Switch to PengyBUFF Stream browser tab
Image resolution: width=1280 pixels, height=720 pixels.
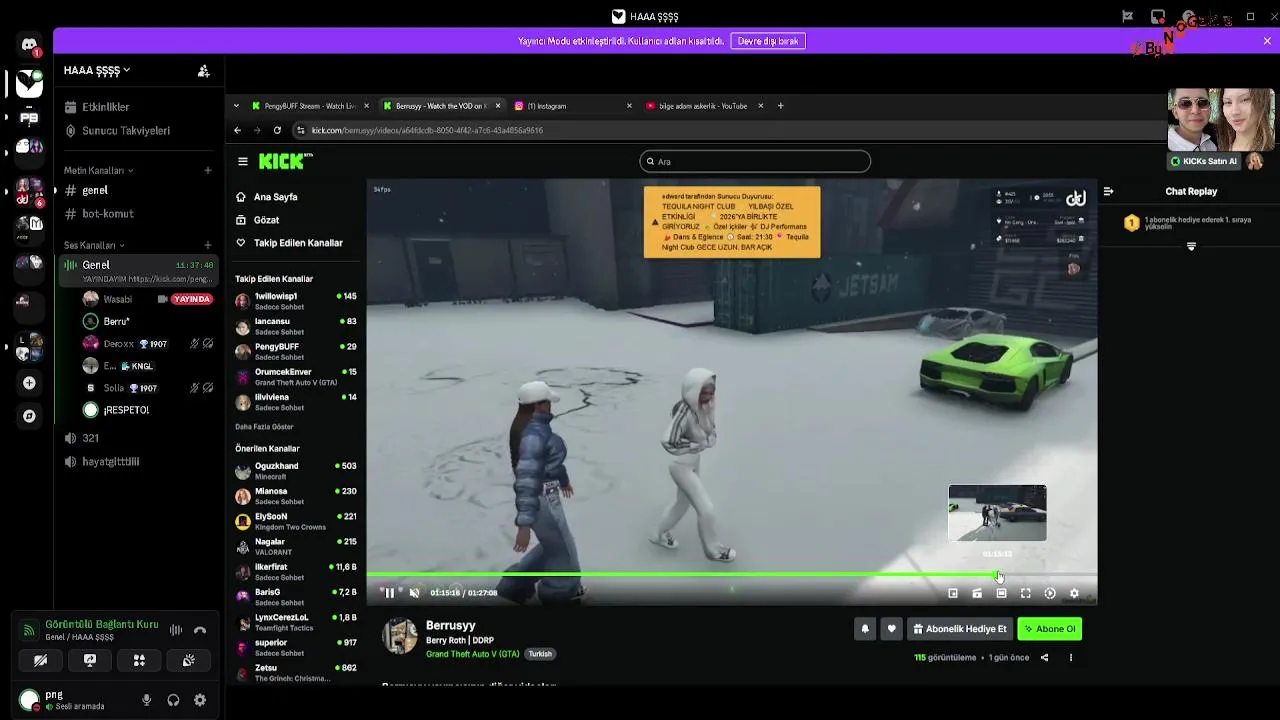310,106
